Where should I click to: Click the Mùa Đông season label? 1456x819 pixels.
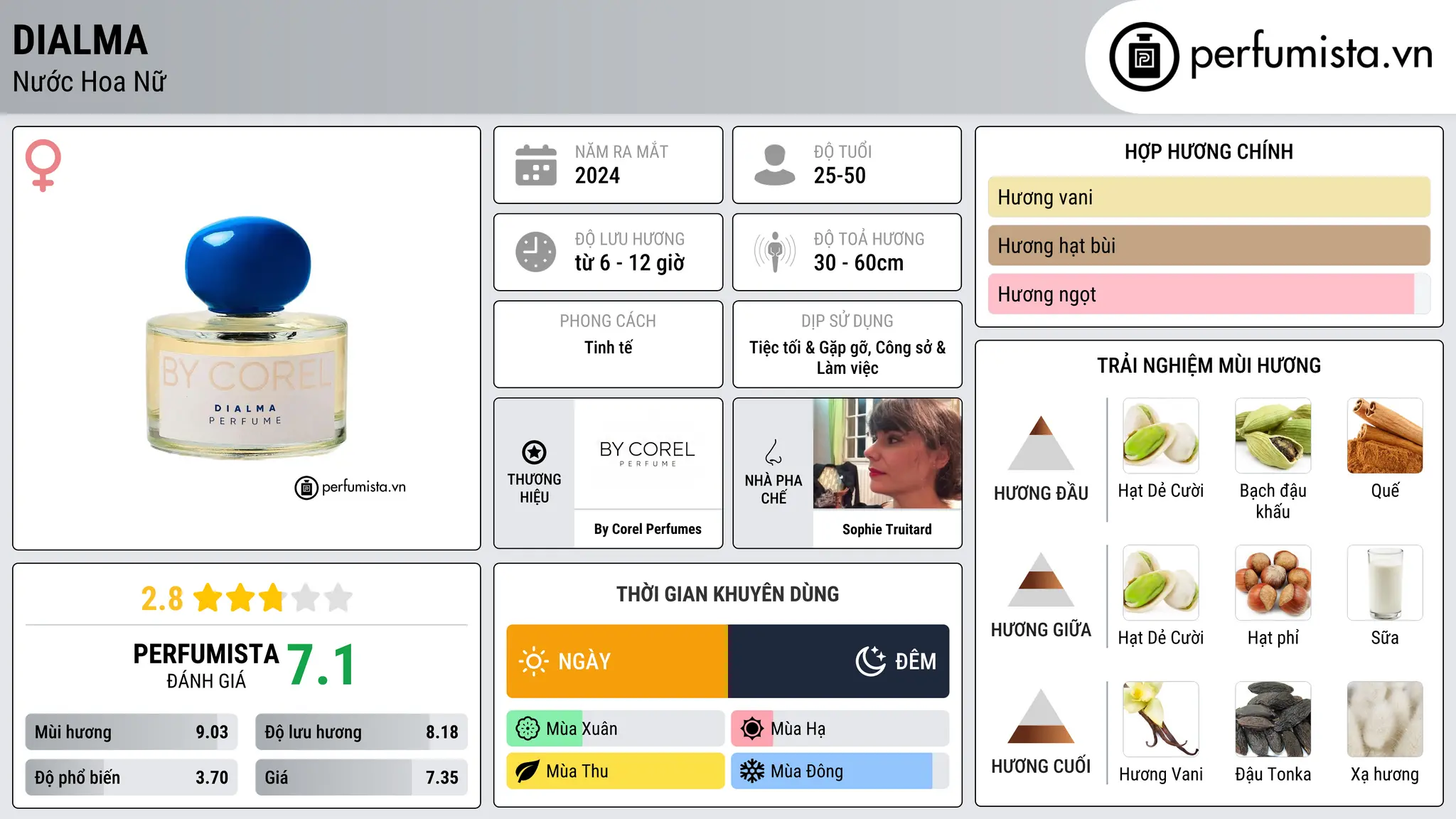pos(807,771)
